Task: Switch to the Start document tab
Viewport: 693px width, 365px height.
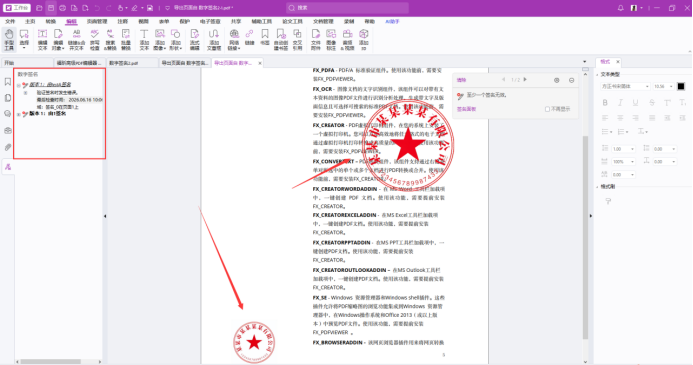Action: 27,63
